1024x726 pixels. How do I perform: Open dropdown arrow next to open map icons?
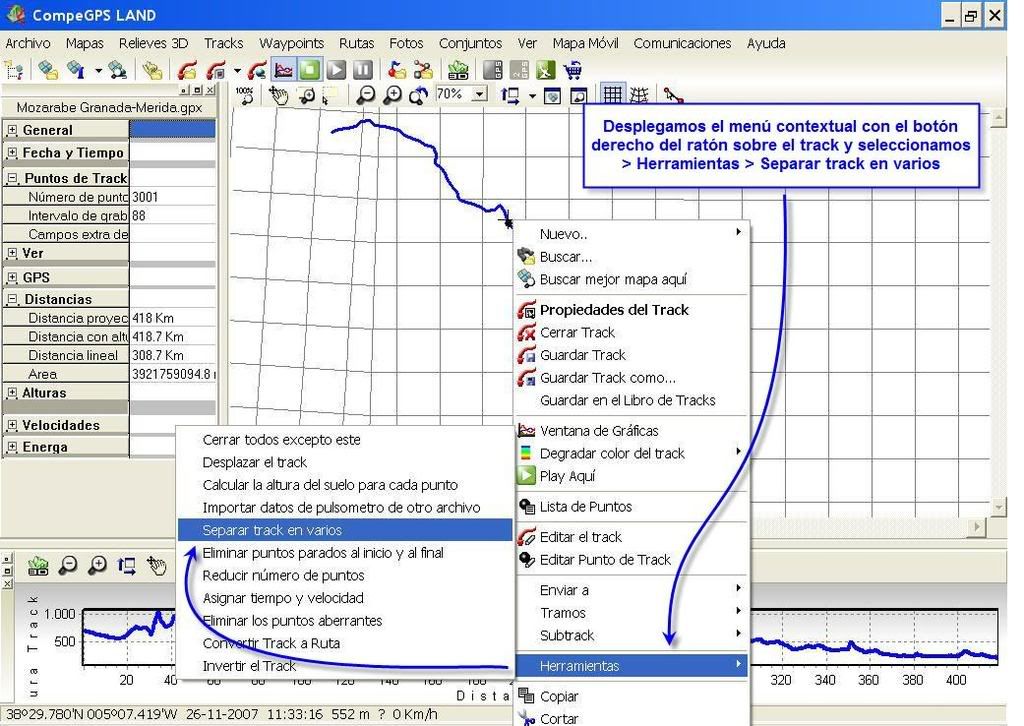point(98,70)
